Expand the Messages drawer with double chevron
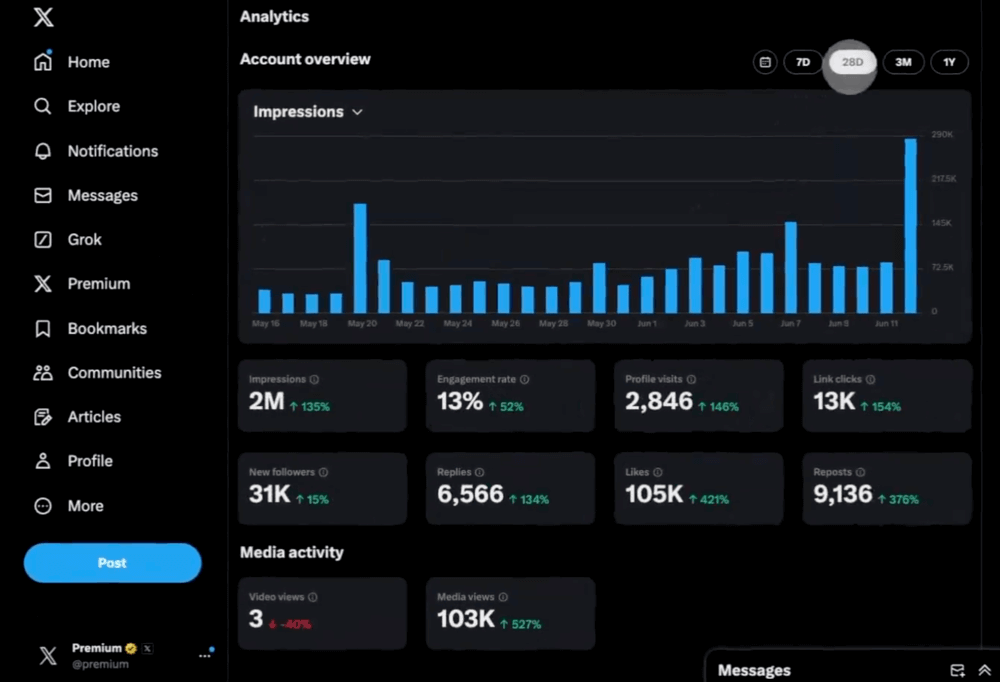 984,670
